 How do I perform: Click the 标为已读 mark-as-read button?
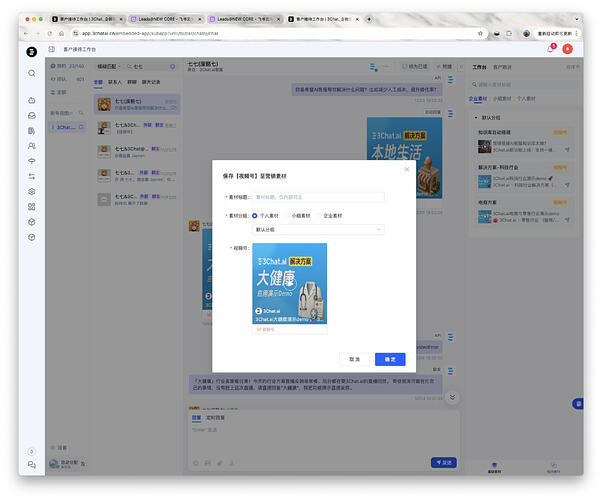[414, 66]
